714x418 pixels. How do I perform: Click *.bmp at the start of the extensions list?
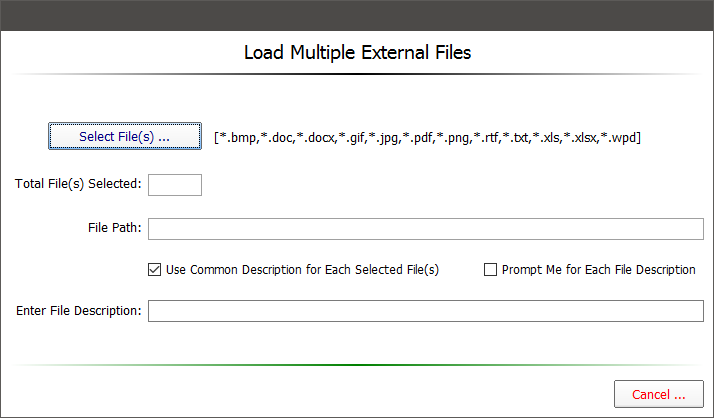click(237, 137)
